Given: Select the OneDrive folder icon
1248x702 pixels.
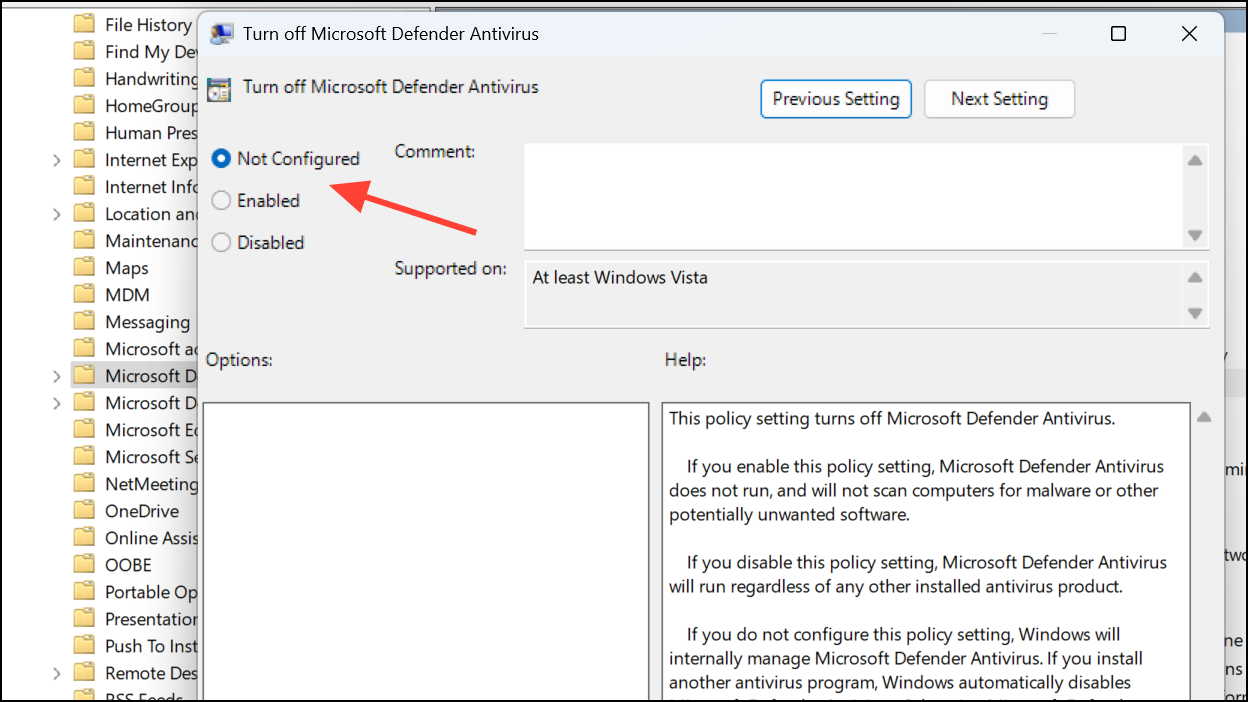Looking at the screenshot, I should [x=86, y=510].
